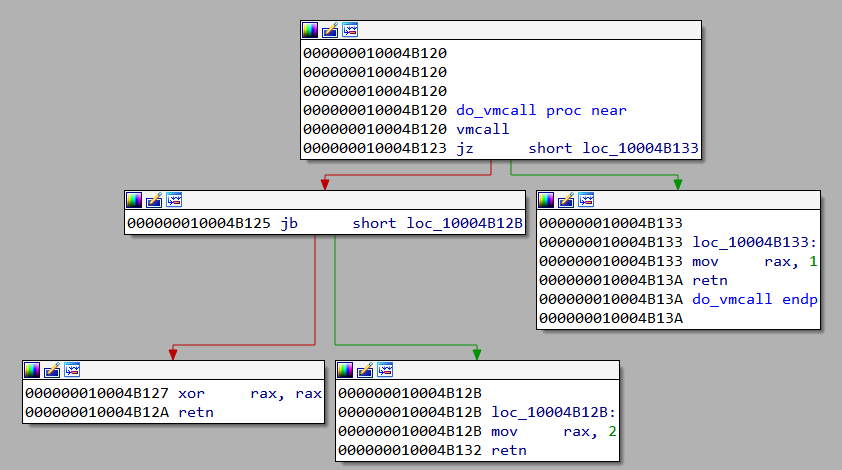Click group icon on the jb node
This screenshot has width=842, height=470.
coord(174,200)
